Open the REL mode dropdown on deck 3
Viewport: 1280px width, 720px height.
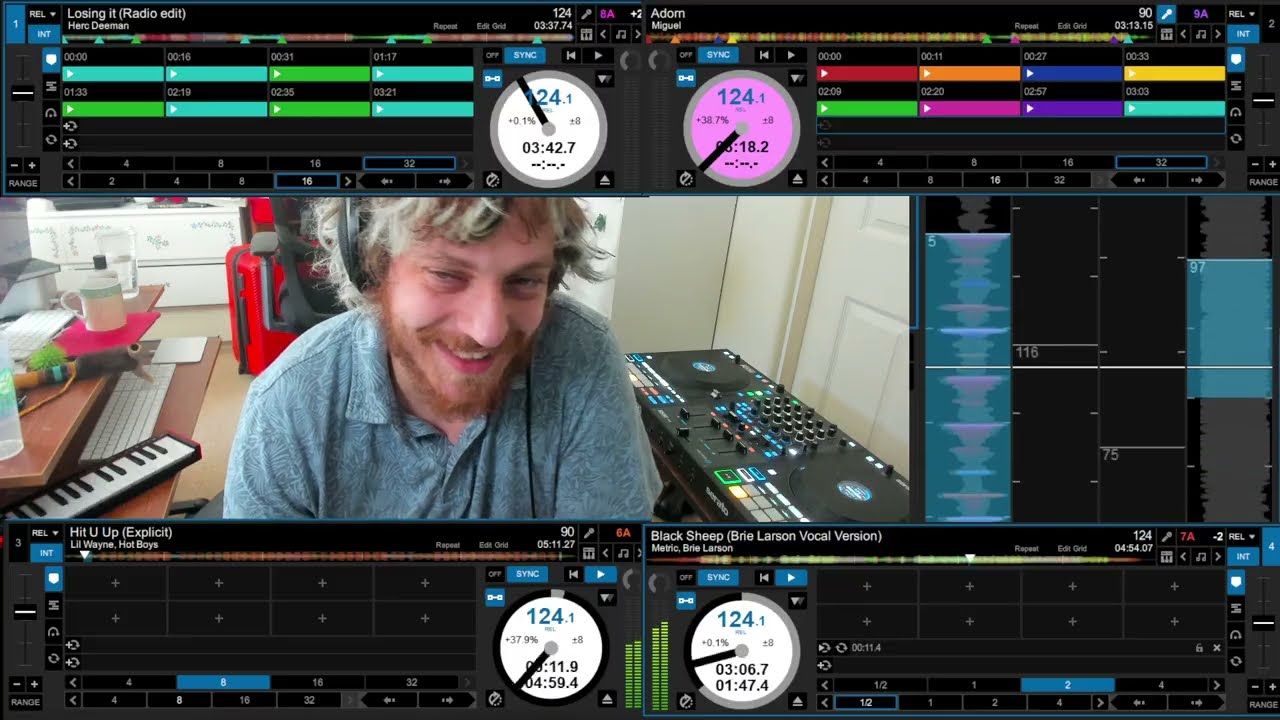click(44, 533)
